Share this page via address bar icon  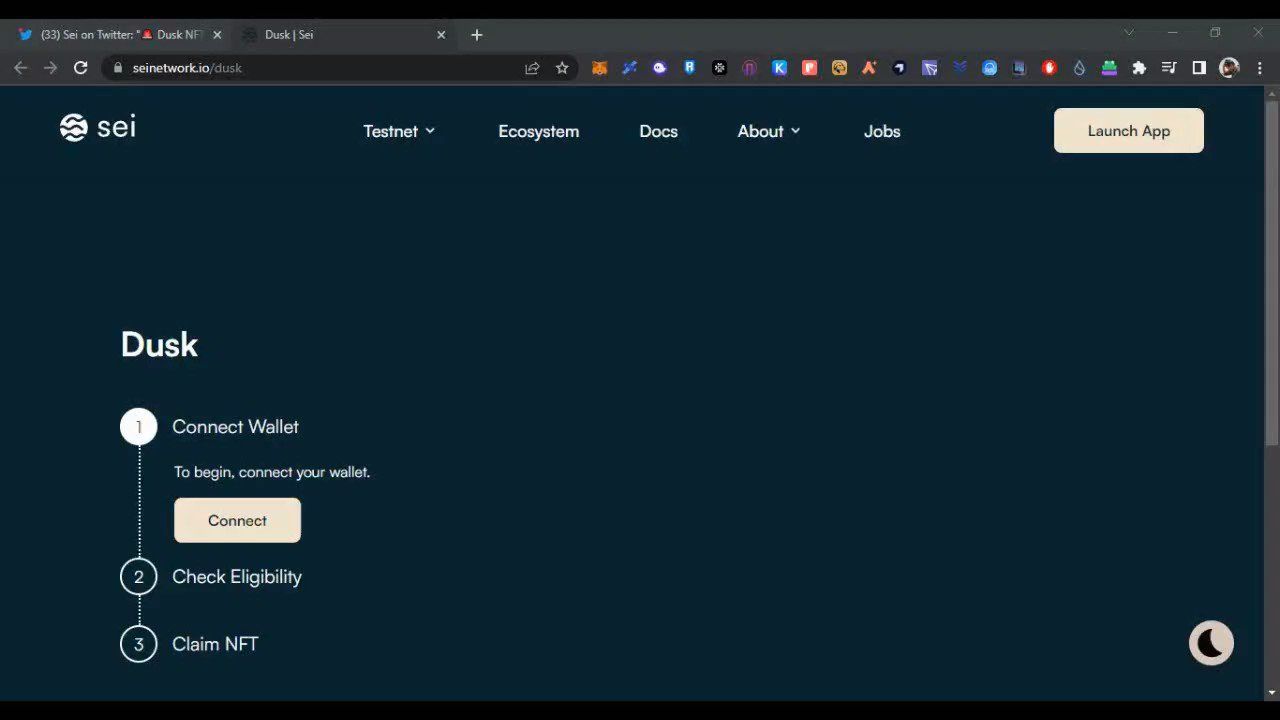pos(532,68)
